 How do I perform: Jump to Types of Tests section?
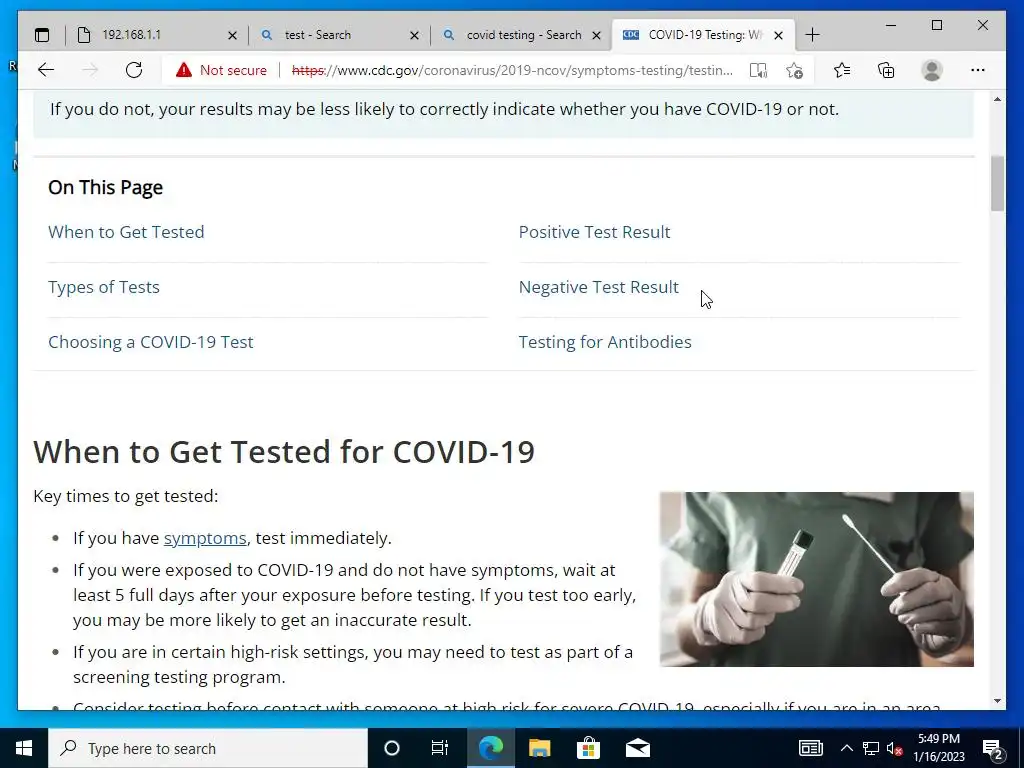104,287
